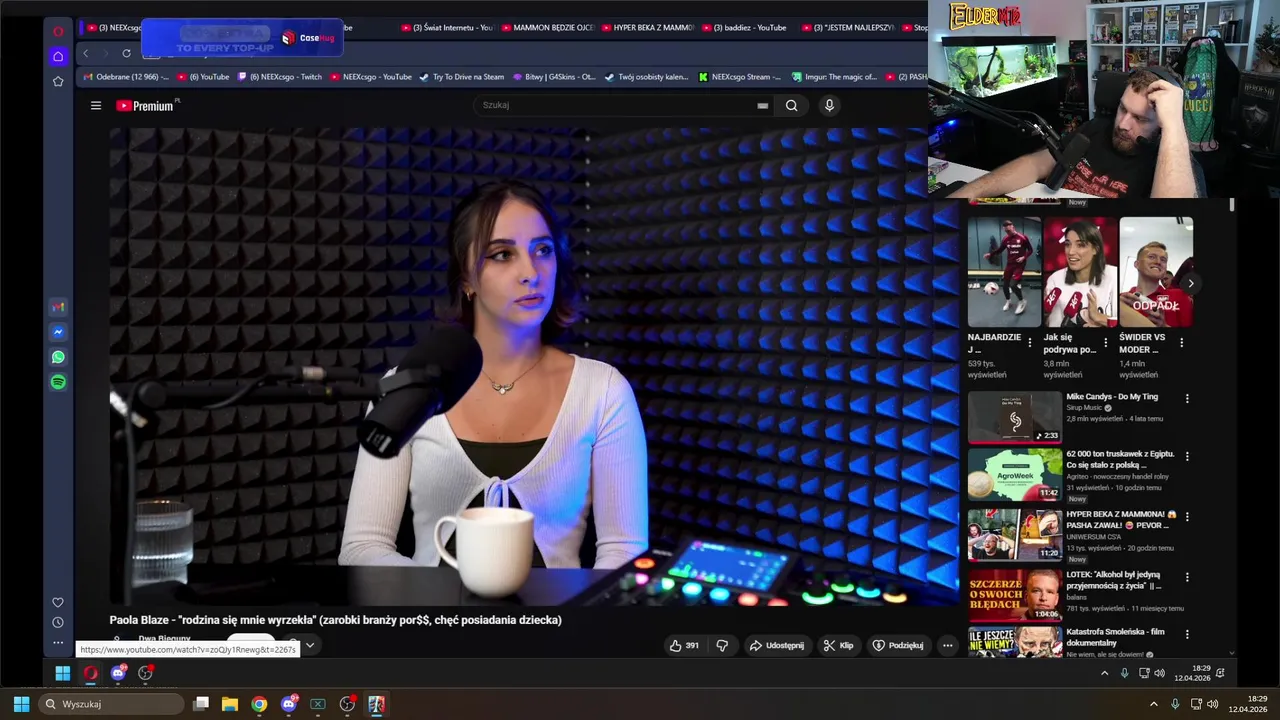Viewport: 1280px width, 720px height.
Task: Open the YouTube hamburger guide menu
Action: [96, 105]
